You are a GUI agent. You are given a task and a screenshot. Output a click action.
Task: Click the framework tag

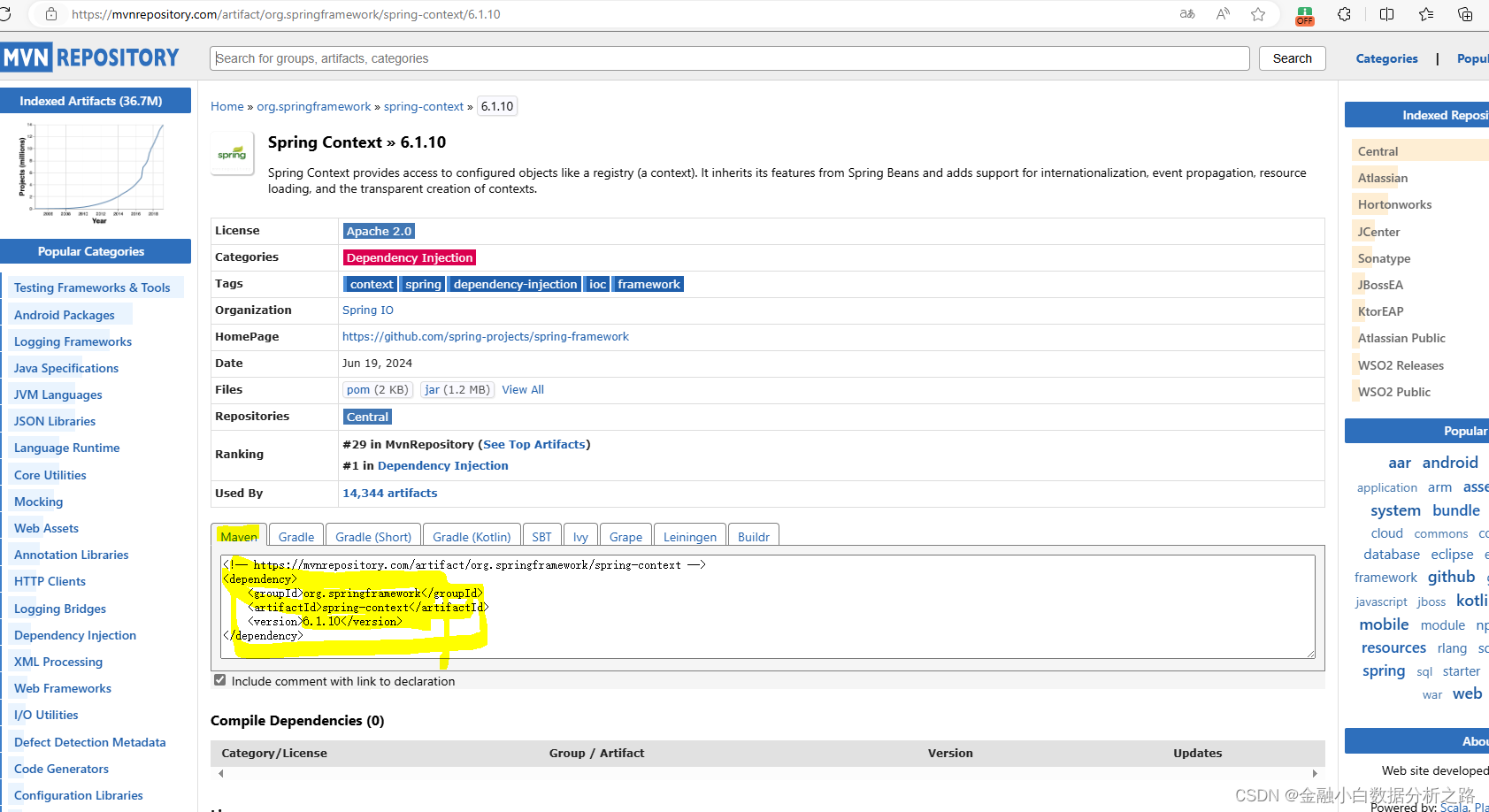[649, 284]
